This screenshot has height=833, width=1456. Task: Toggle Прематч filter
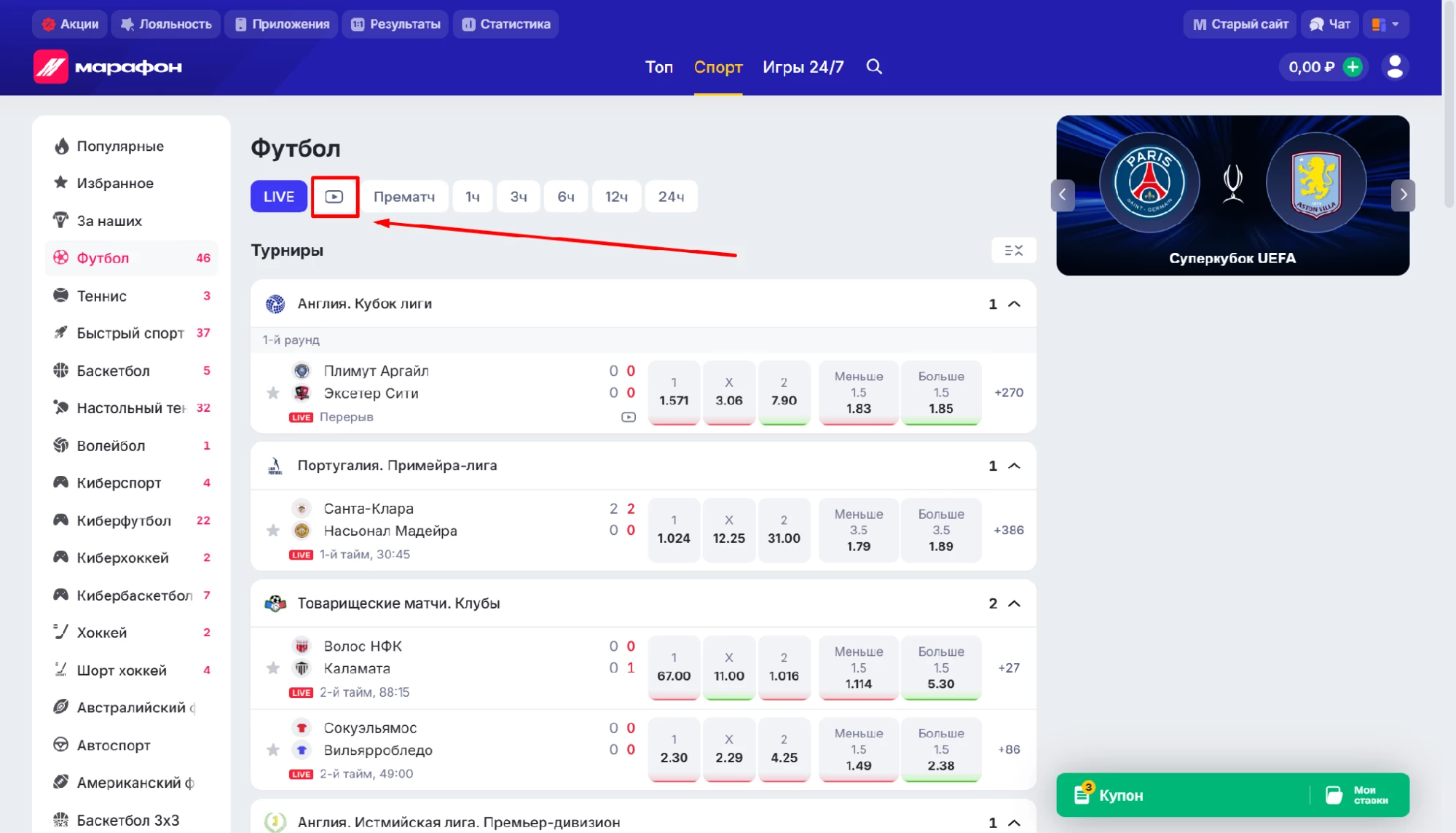click(x=404, y=197)
